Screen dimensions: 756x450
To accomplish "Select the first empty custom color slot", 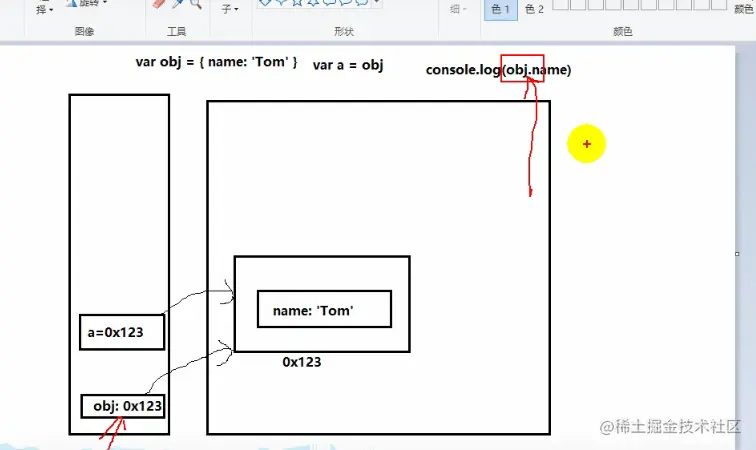I will [x=560, y=4].
